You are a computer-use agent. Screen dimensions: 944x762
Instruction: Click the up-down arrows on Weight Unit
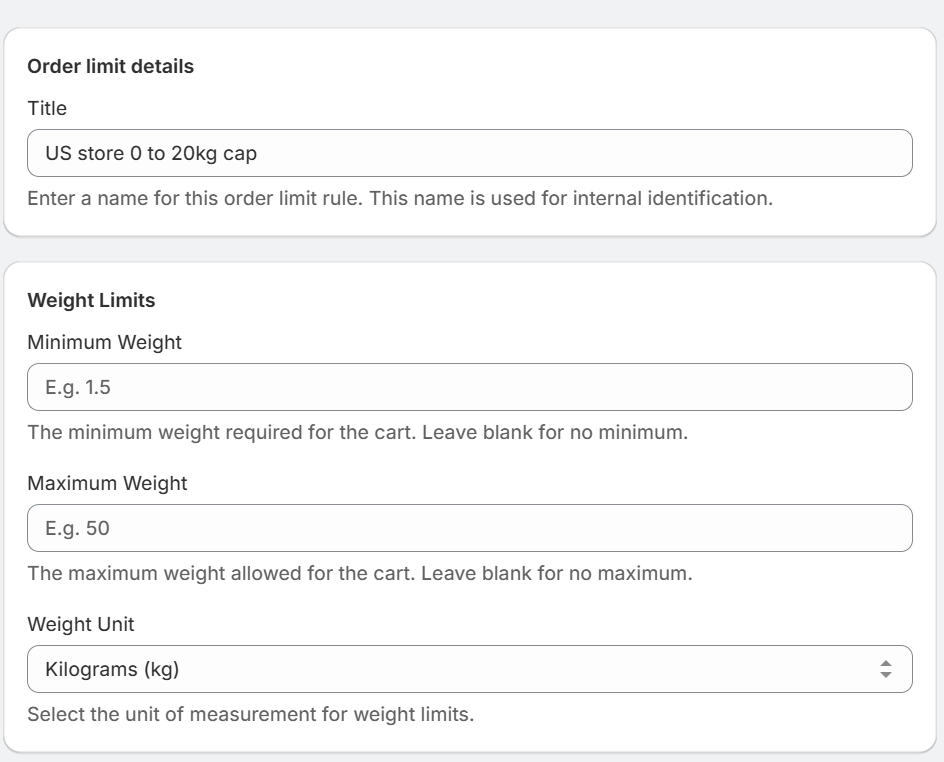884,669
